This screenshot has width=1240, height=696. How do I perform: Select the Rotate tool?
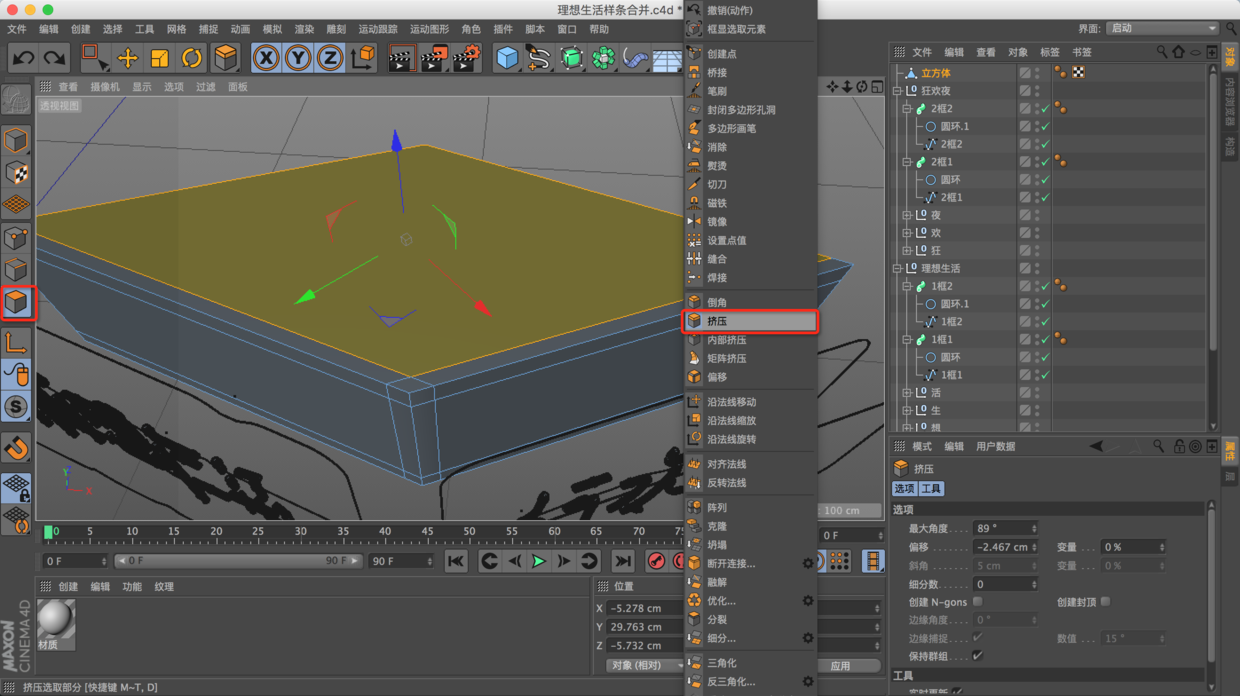(191, 58)
